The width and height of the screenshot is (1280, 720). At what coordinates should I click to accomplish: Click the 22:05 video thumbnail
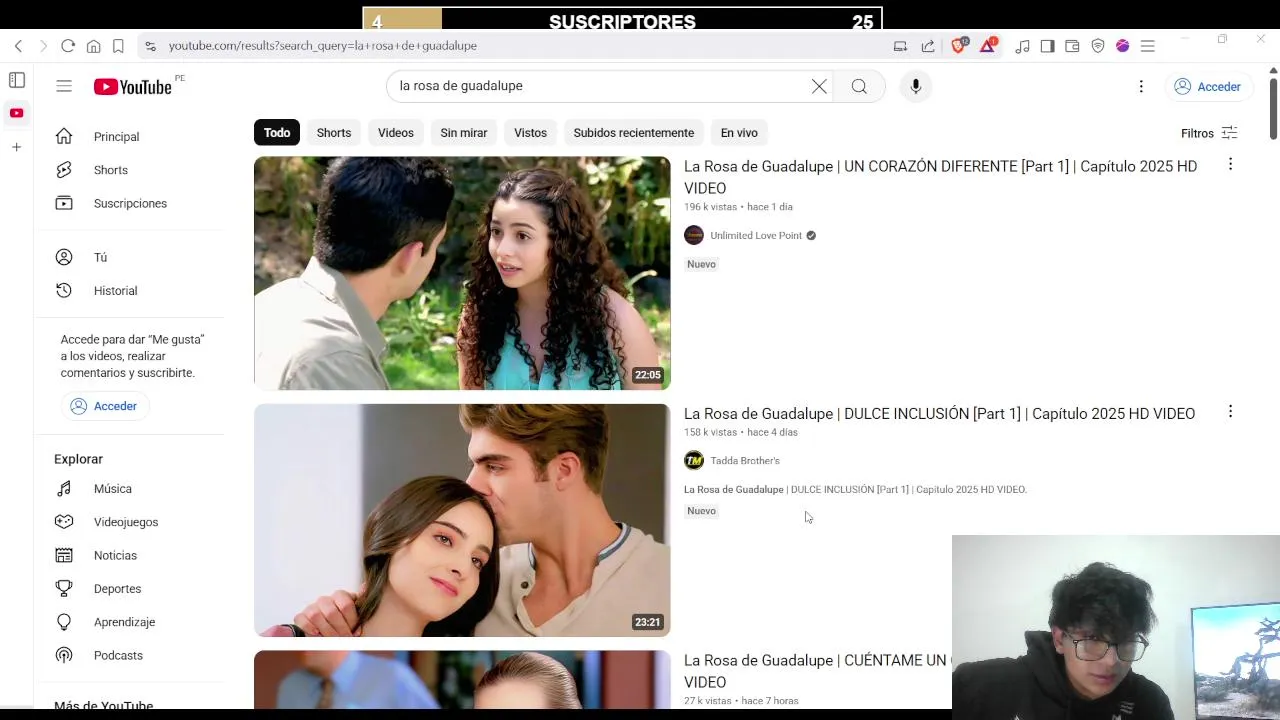tap(462, 273)
